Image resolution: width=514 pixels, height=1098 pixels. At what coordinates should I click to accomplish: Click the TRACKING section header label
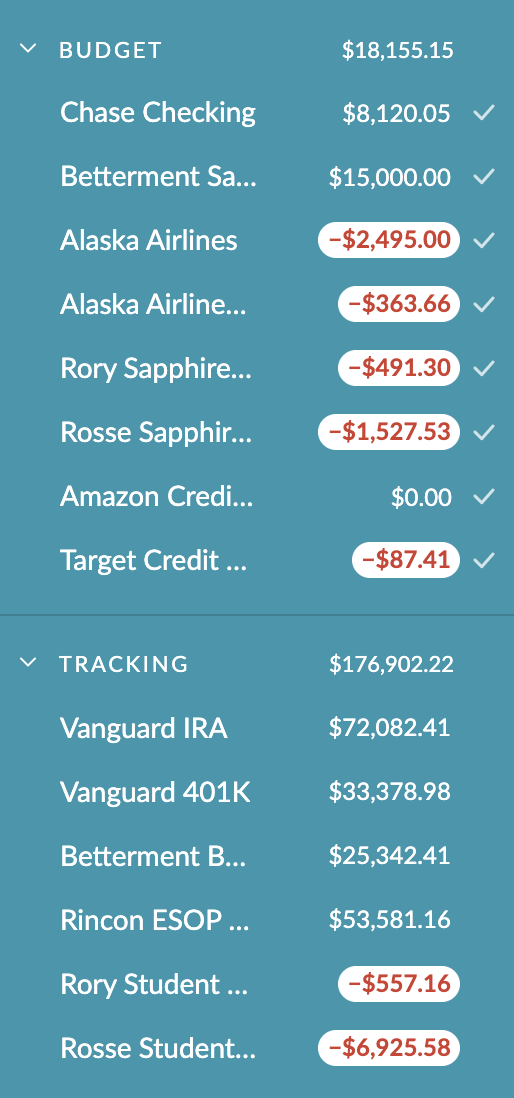click(x=124, y=664)
